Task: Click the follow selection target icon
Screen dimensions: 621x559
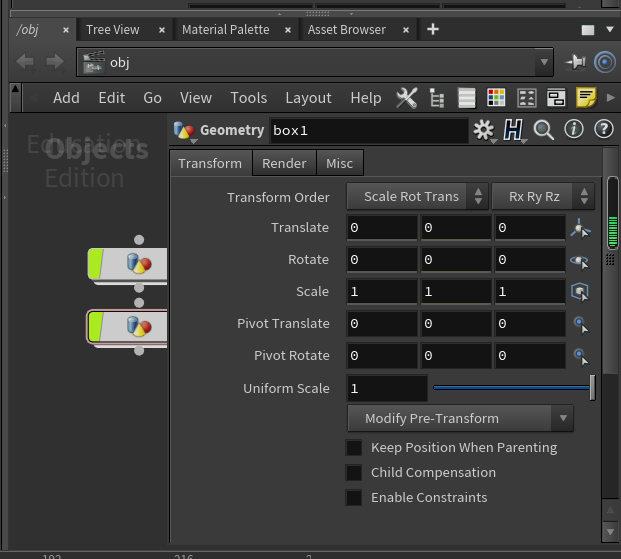Action: (605, 62)
